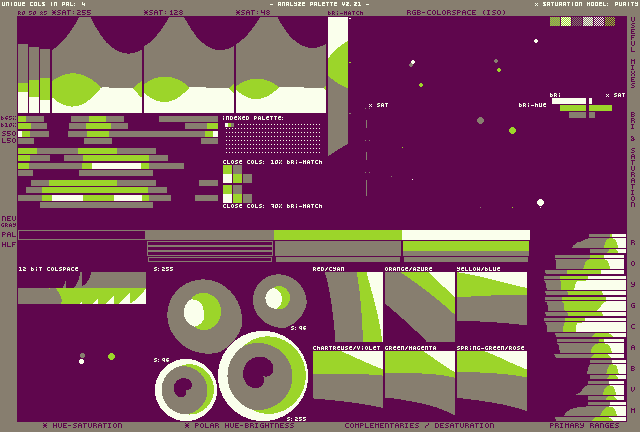The height and width of the screenshot is (432, 640).
Task: Click the SAT:48 hue-brightness curve graph
Action: pyautogui.click(x=281, y=65)
